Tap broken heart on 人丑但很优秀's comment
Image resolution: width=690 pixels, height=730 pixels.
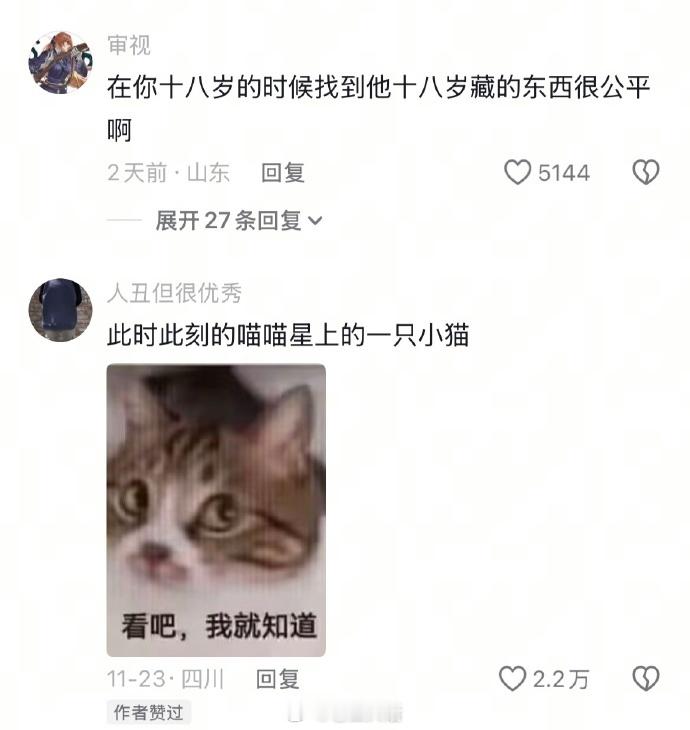click(x=646, y=679)
